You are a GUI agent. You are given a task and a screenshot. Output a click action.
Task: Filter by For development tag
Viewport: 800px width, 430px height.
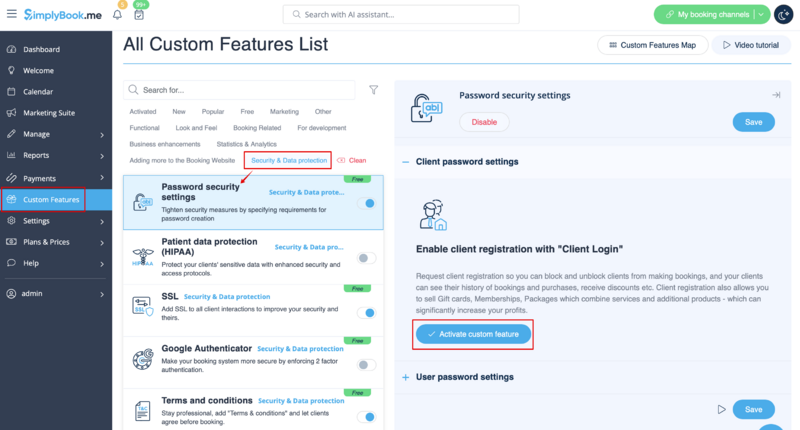[x=321, y=128]
